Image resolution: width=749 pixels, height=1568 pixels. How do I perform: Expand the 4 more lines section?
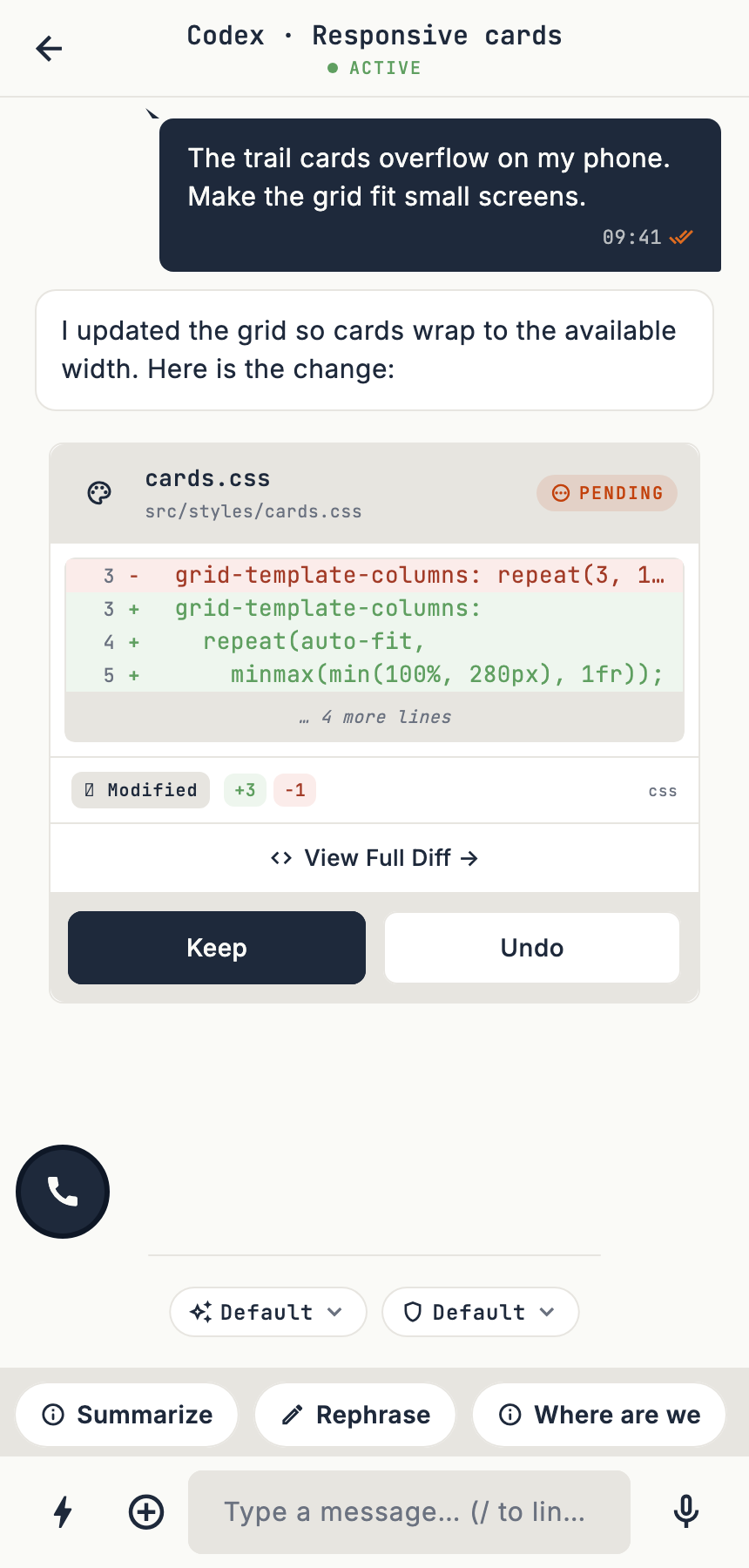374,717
